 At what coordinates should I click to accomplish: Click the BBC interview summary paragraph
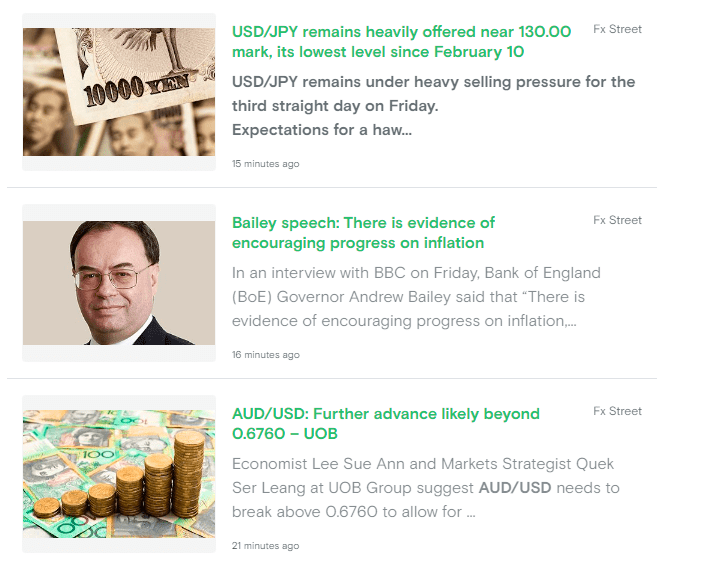[x=416, y=297]
